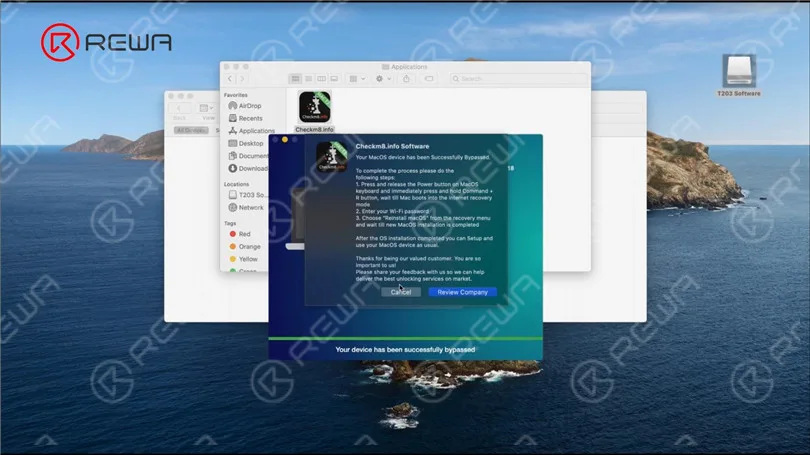Screen dimensions: 810x455
Task: Select Downloads in Finder sidebar
Action: (x=248, y=168)
